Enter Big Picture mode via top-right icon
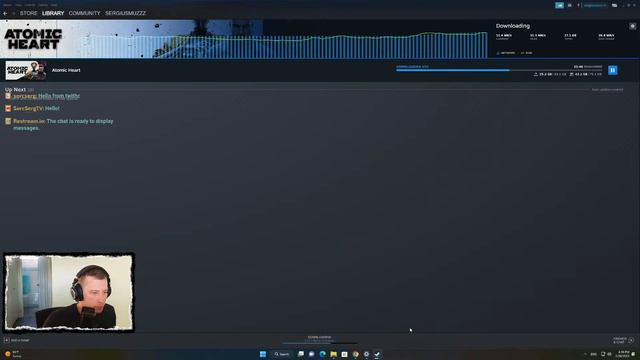This screenshot has height=360, width=640. click(615, 5)
